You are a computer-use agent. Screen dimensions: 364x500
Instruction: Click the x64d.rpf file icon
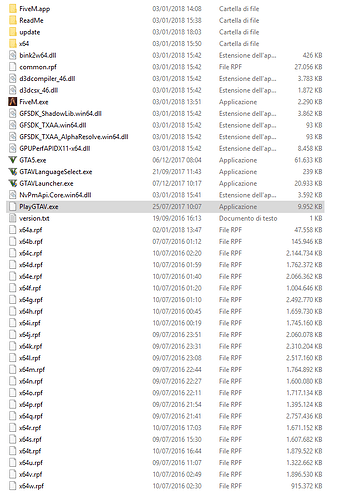click(12, 265)
